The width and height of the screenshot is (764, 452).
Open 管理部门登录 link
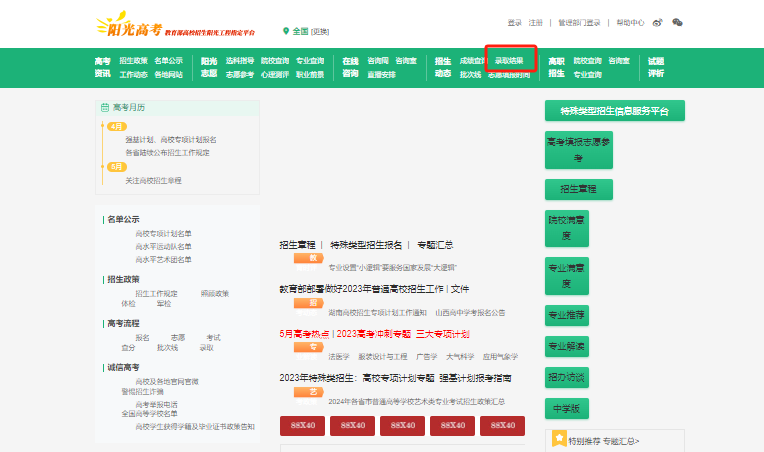coord(579,23)
